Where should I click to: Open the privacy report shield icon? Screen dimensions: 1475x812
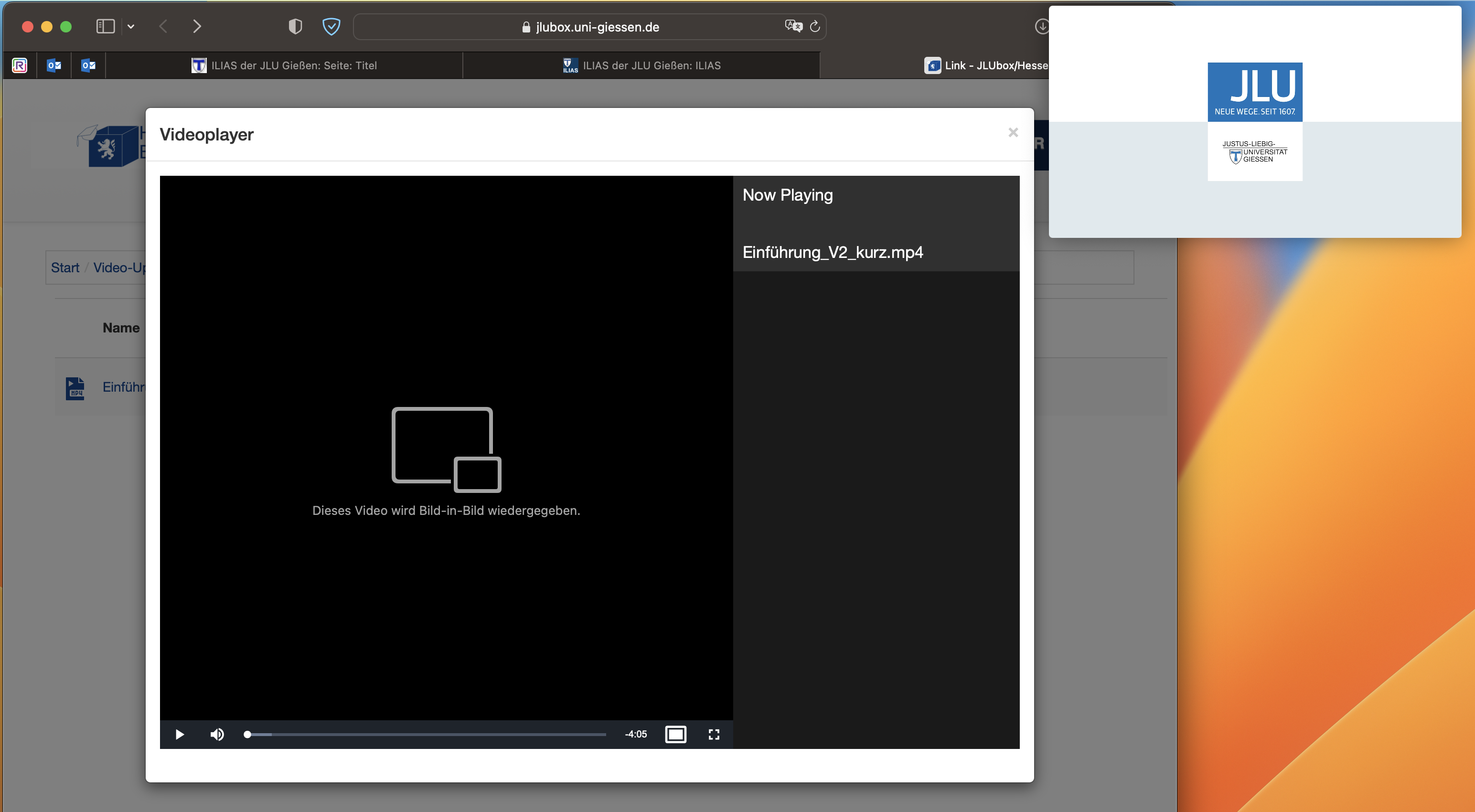tap(295, 26)
